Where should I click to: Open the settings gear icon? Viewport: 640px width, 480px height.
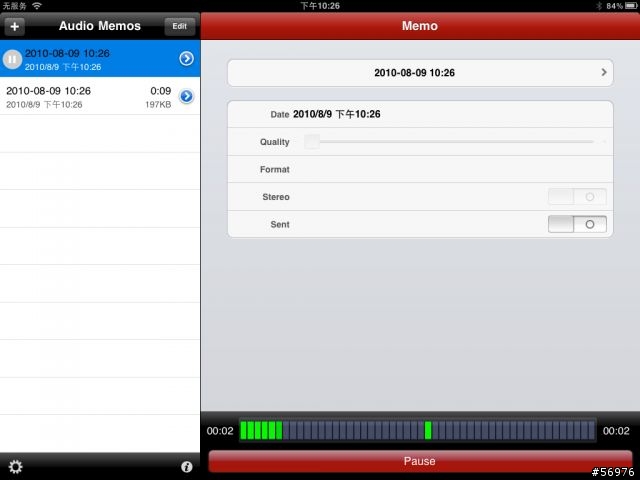click(x=16, y=467)
